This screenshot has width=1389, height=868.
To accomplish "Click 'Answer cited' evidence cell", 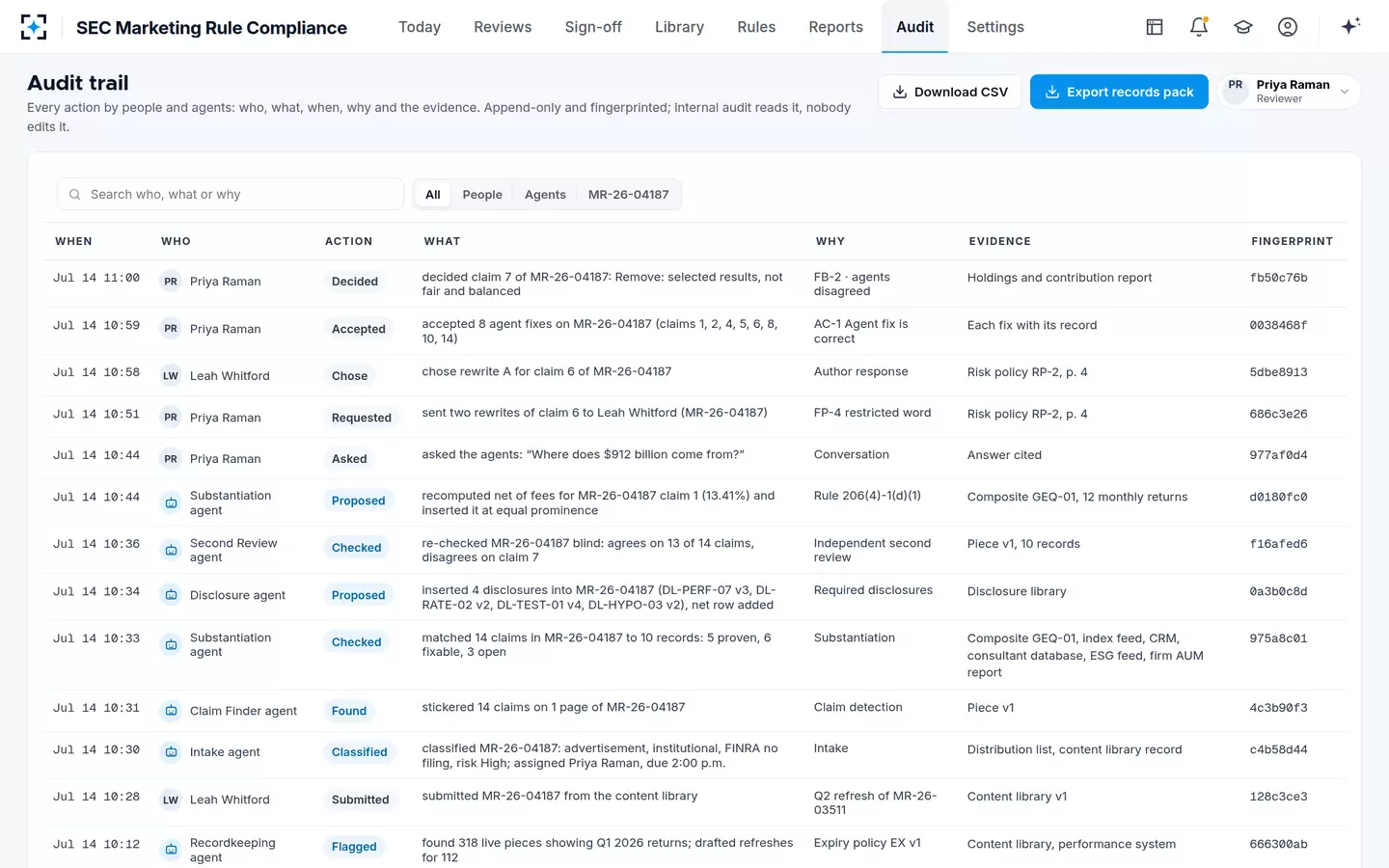I will coord(1004,455).
